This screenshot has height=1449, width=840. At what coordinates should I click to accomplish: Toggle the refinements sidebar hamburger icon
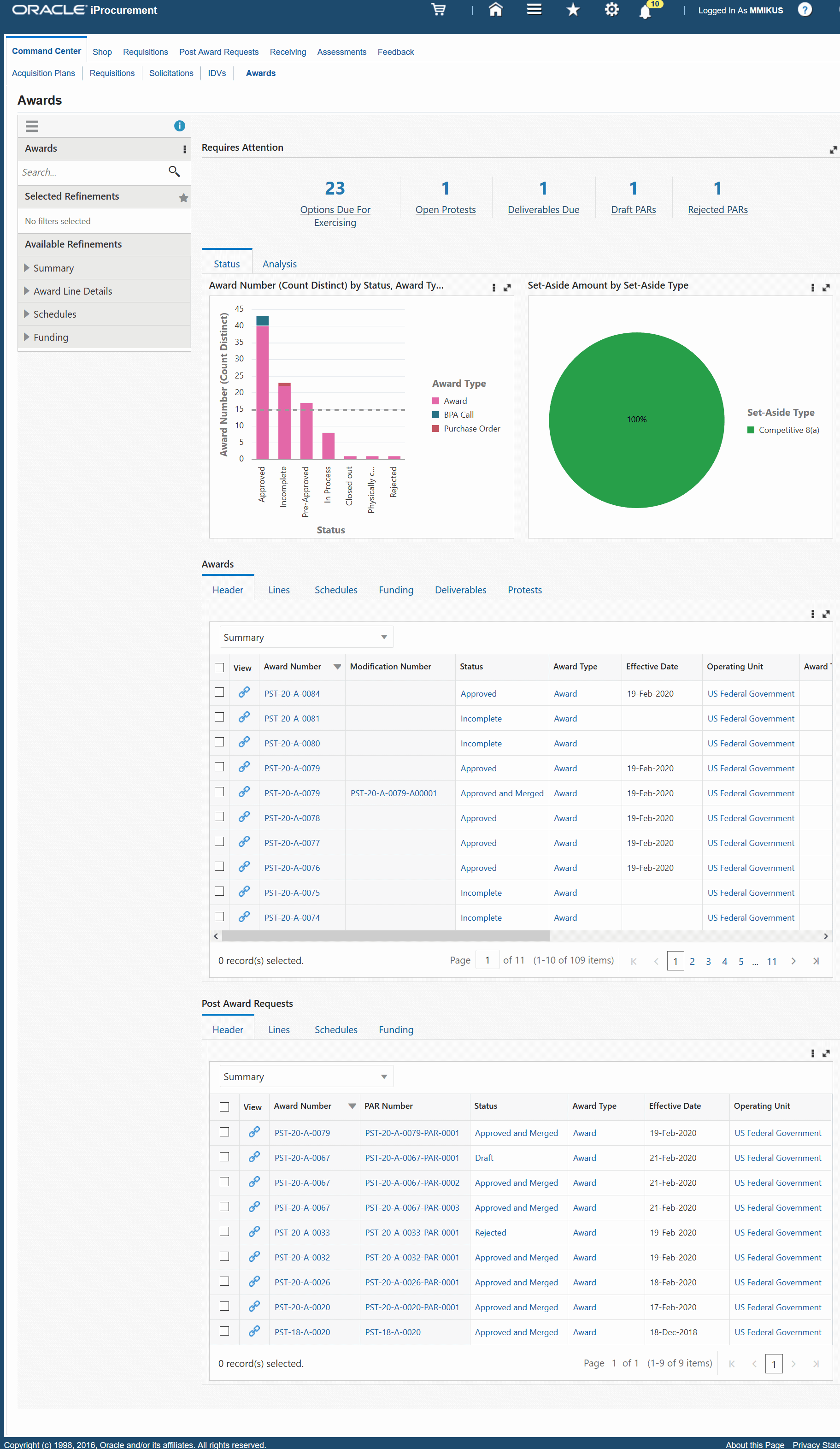(32, 126)
